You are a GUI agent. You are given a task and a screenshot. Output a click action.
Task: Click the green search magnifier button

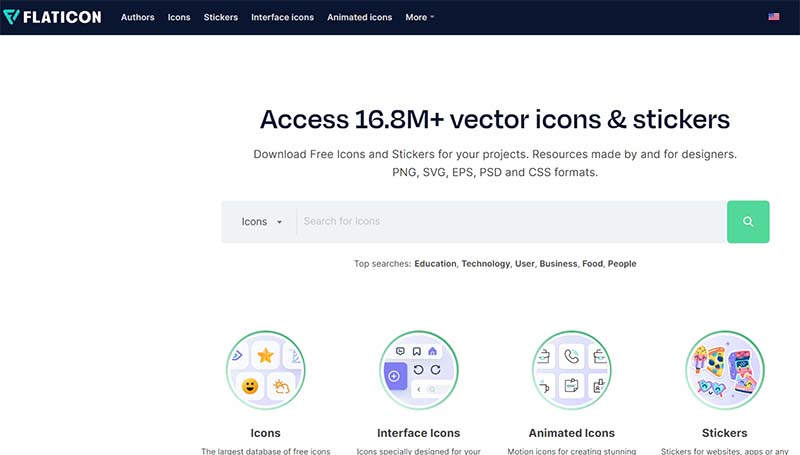click(x=748, y=221)
